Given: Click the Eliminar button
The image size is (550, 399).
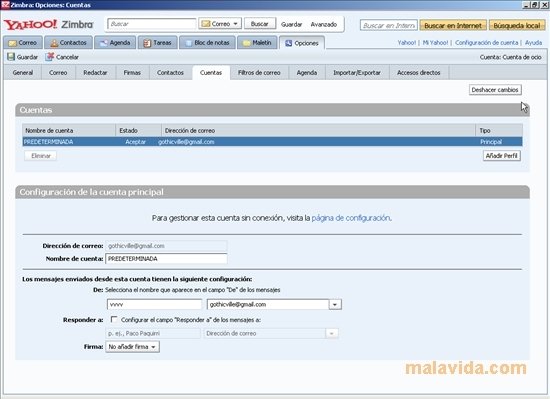Looking at the screenshot, I should [41, 156].
